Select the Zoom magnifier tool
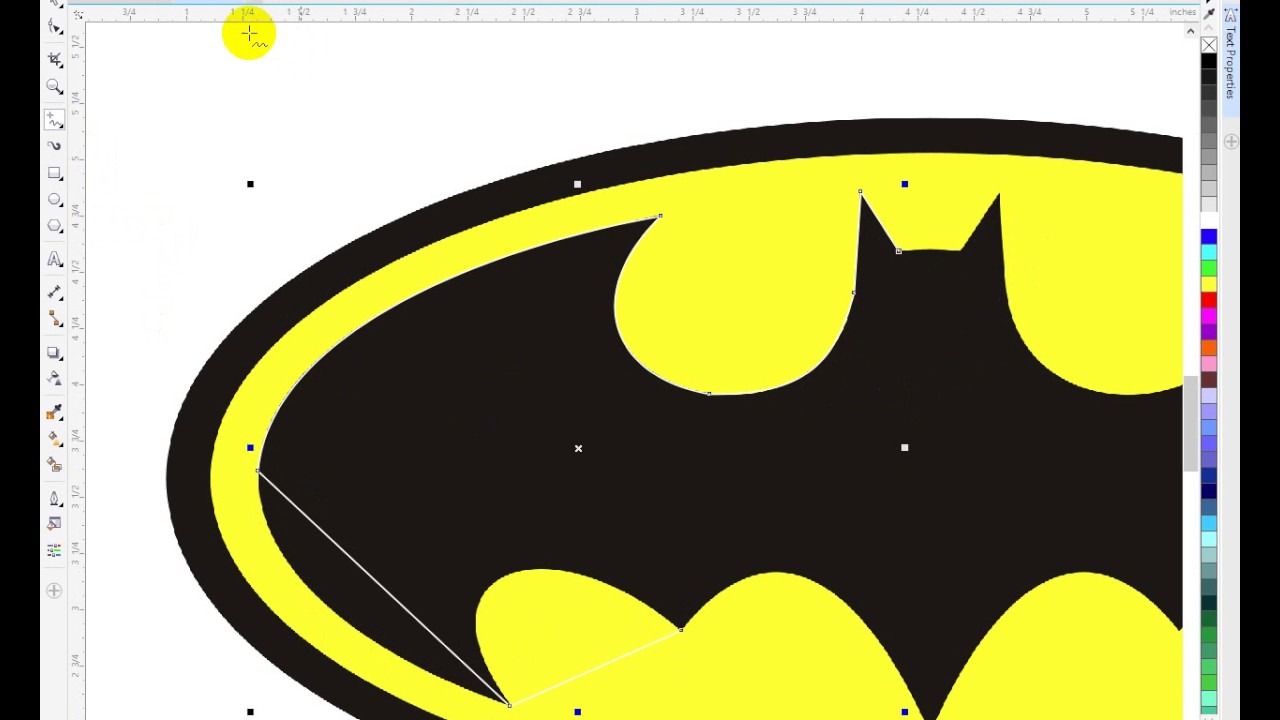This screenshot has height=720, width=1280. [x=55, y=87]
